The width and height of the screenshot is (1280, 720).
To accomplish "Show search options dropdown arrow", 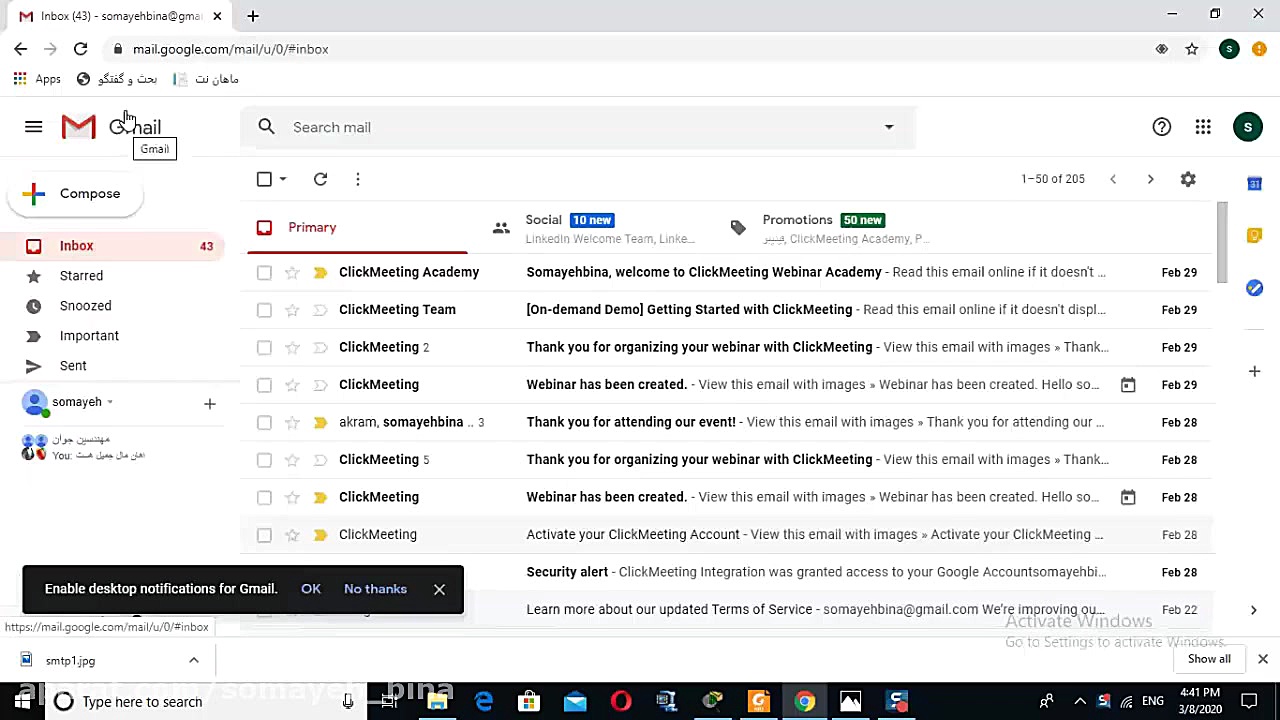I will (x=889, y=127).
